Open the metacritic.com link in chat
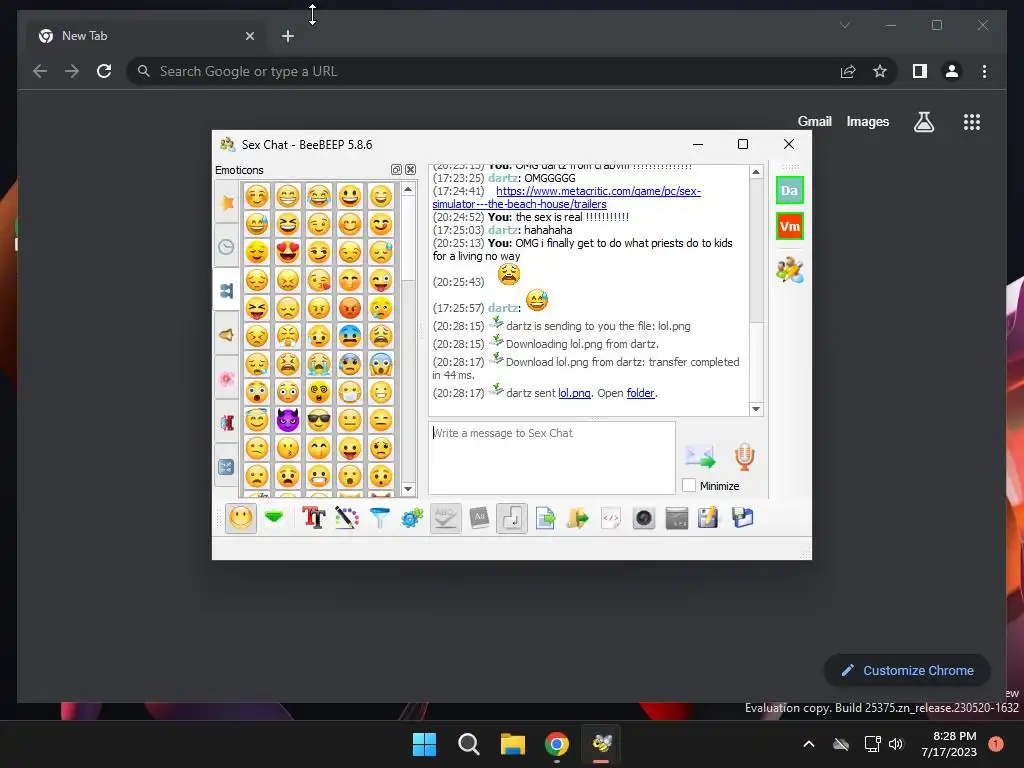 (566, 197)
